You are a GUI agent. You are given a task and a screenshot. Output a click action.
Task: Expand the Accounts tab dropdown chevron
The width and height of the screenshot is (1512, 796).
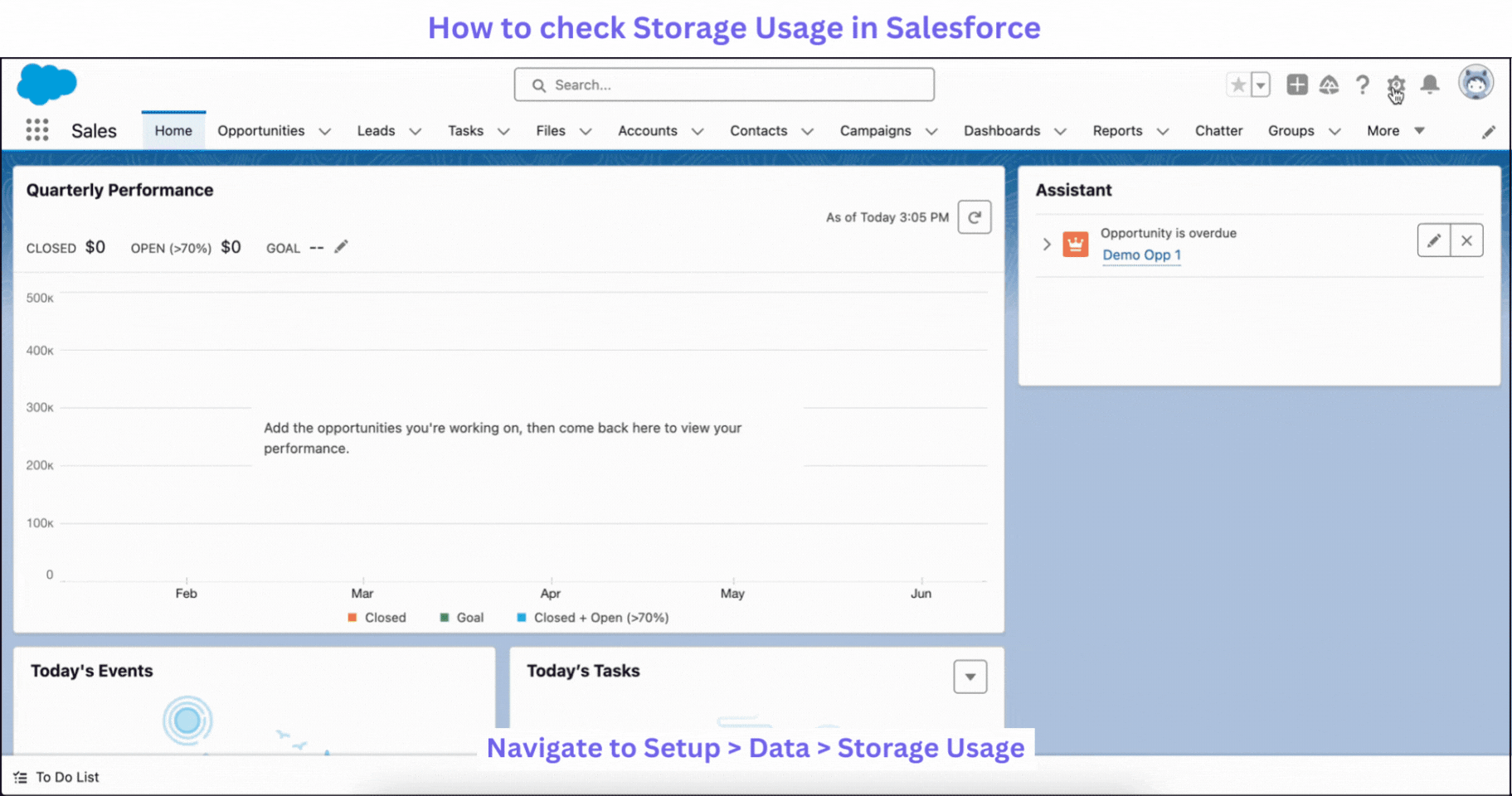coord(698,132)
